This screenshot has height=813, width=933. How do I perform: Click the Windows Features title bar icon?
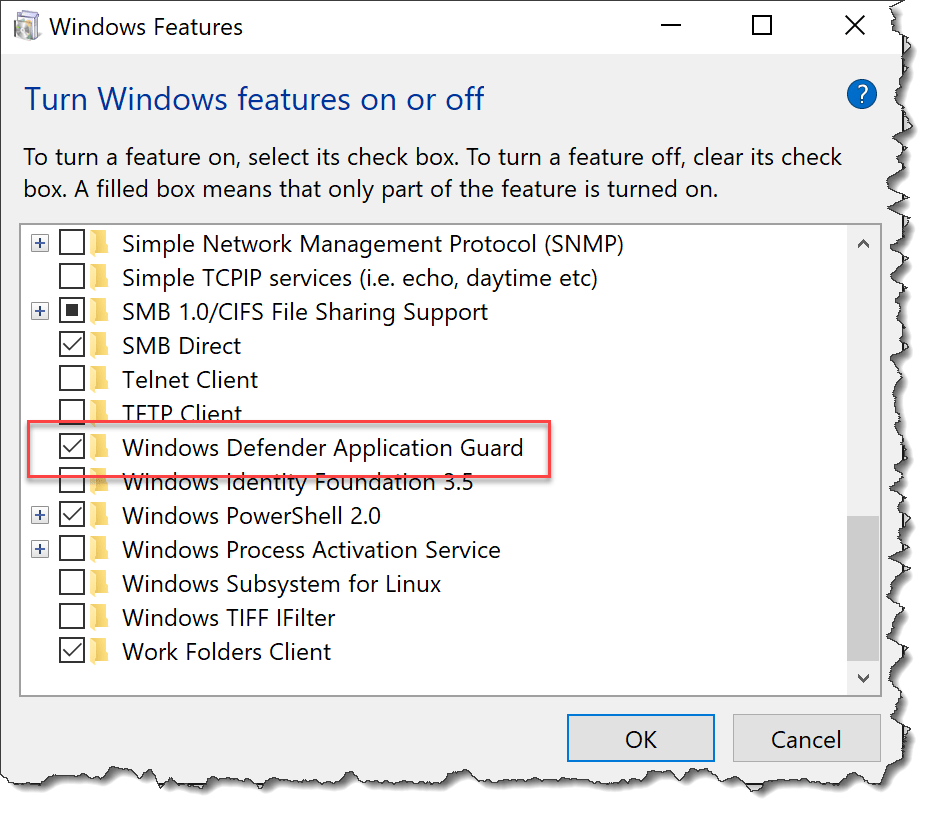click(x=27, y=25)
